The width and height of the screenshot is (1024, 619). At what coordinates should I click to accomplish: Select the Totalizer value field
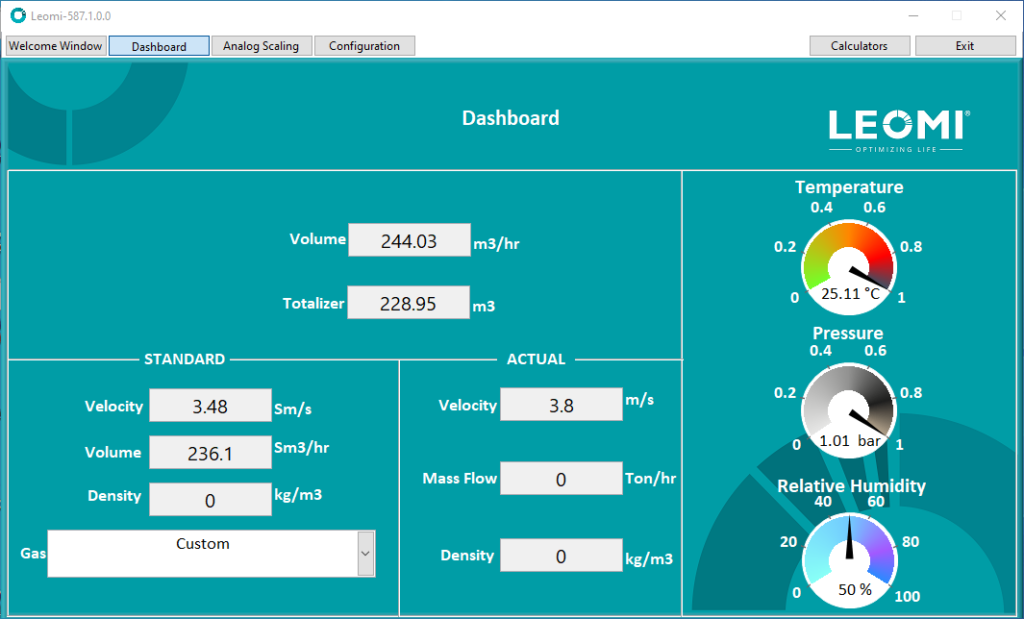[408, 303]
